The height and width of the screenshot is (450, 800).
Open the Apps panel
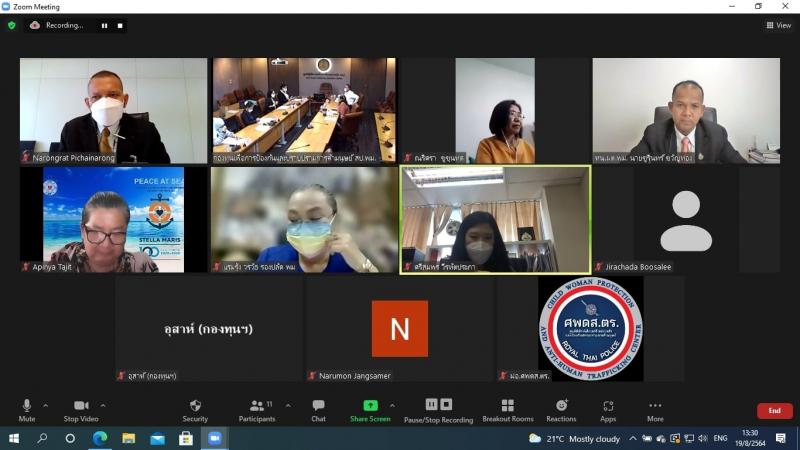pos(608,411)
